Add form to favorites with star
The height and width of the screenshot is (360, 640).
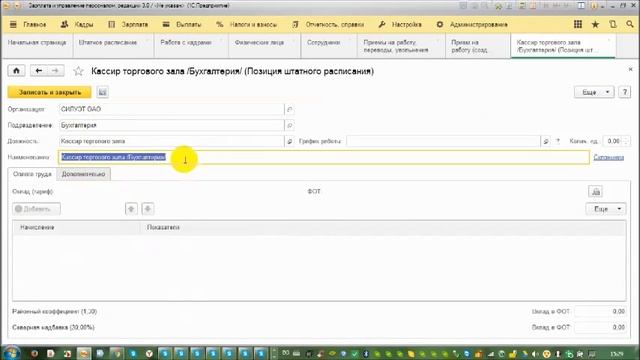[x=78, y=71]
